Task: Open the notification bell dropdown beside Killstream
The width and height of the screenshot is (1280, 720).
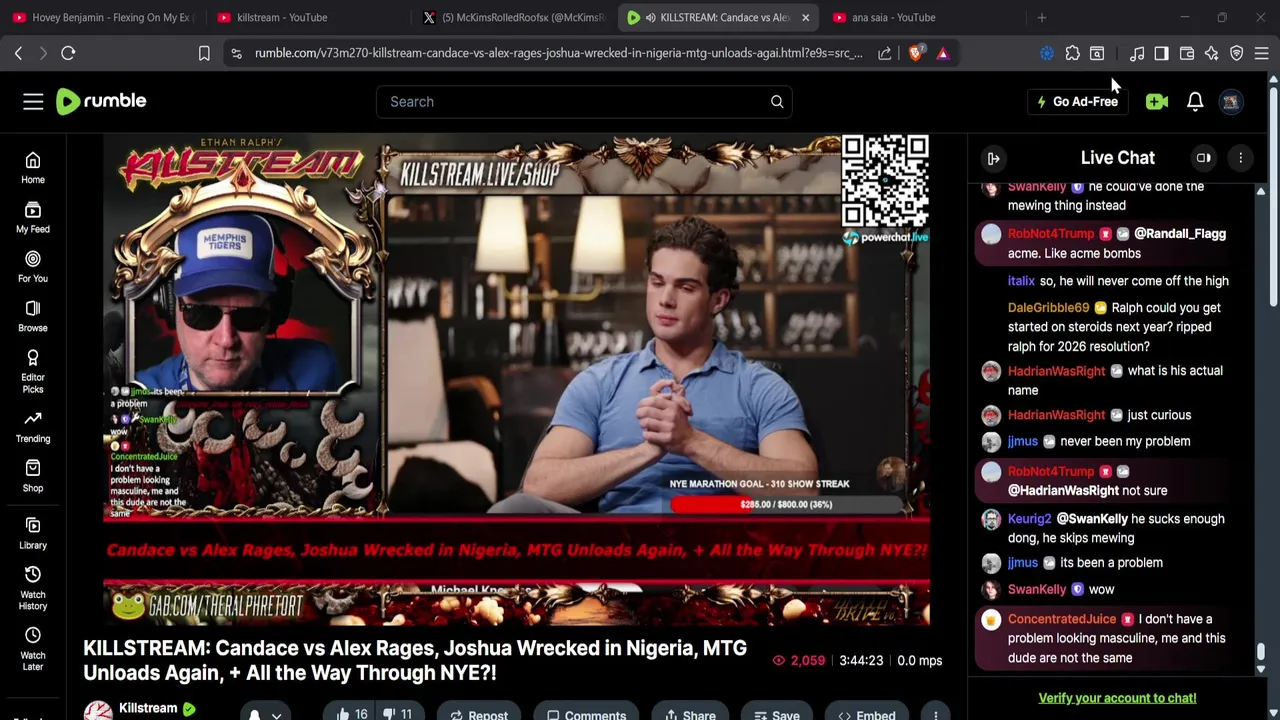Action: tap(265, 714)
